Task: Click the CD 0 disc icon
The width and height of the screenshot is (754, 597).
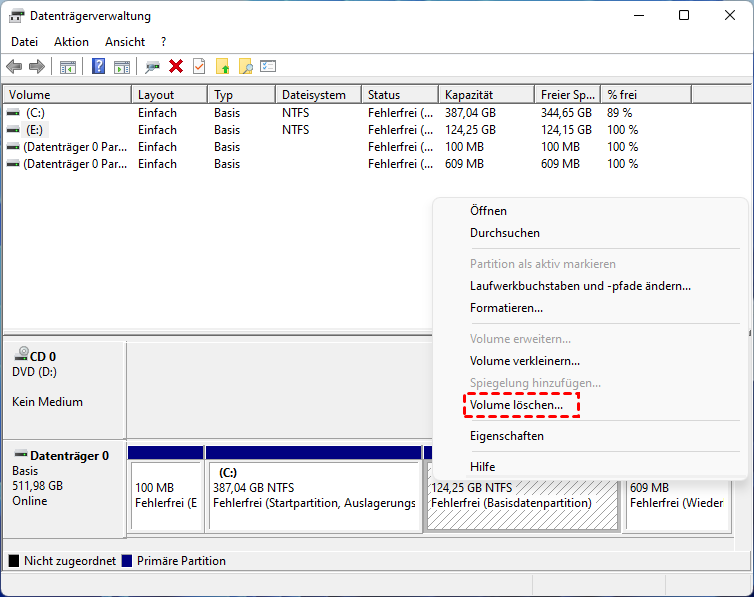Action: (x=21, y=354)
